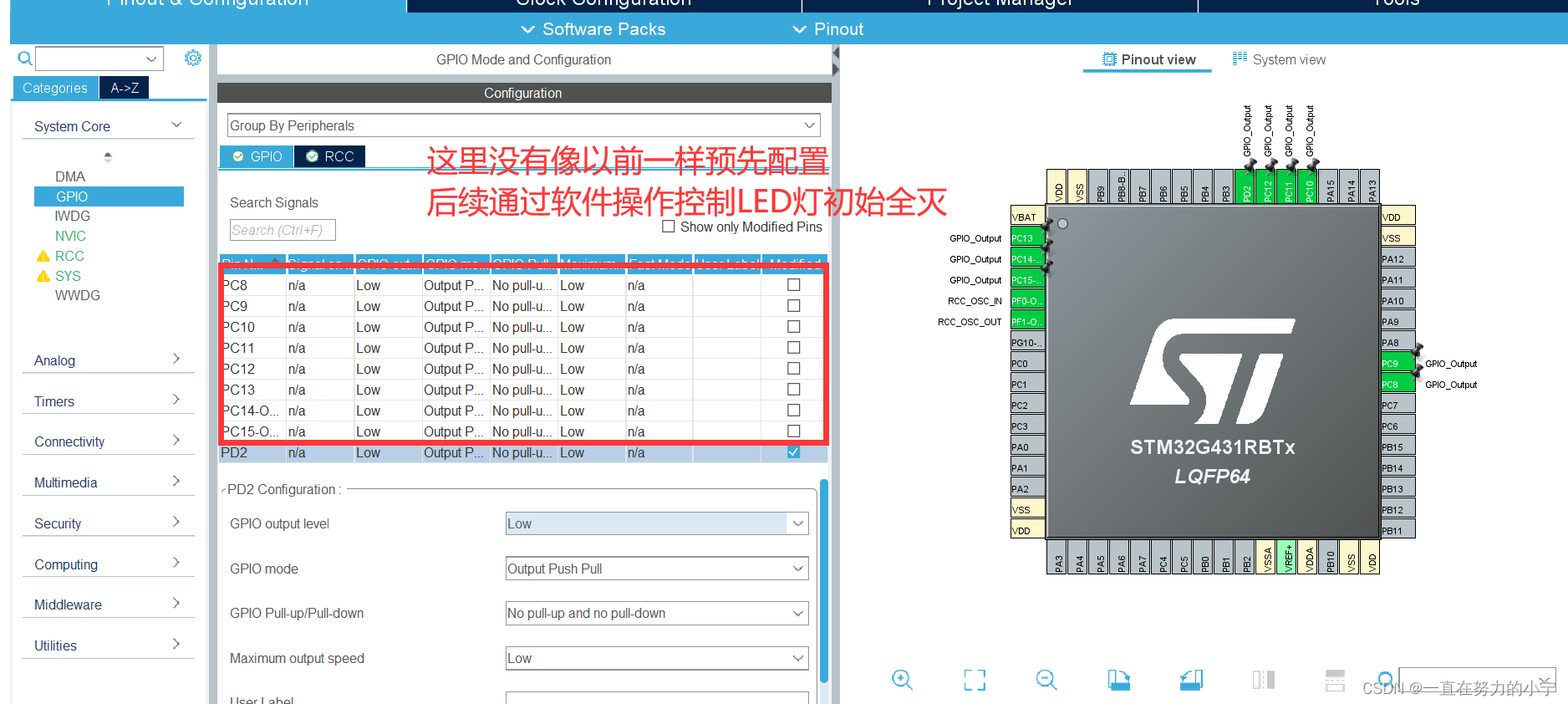Switch to the System view tab

(1279, 59)
